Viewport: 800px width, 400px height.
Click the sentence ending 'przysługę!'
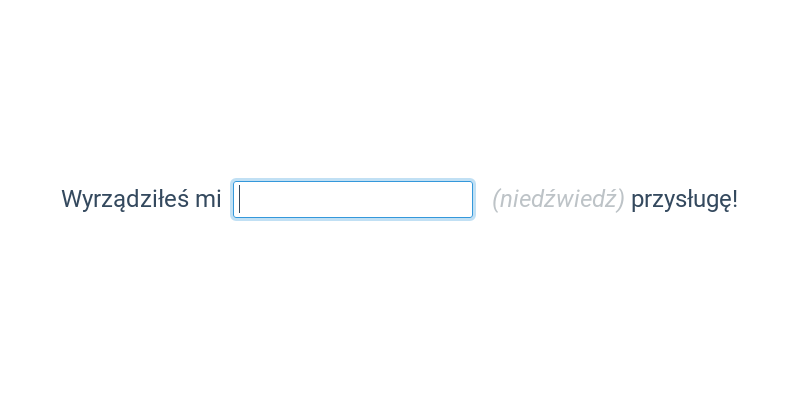tap(684, 199)
